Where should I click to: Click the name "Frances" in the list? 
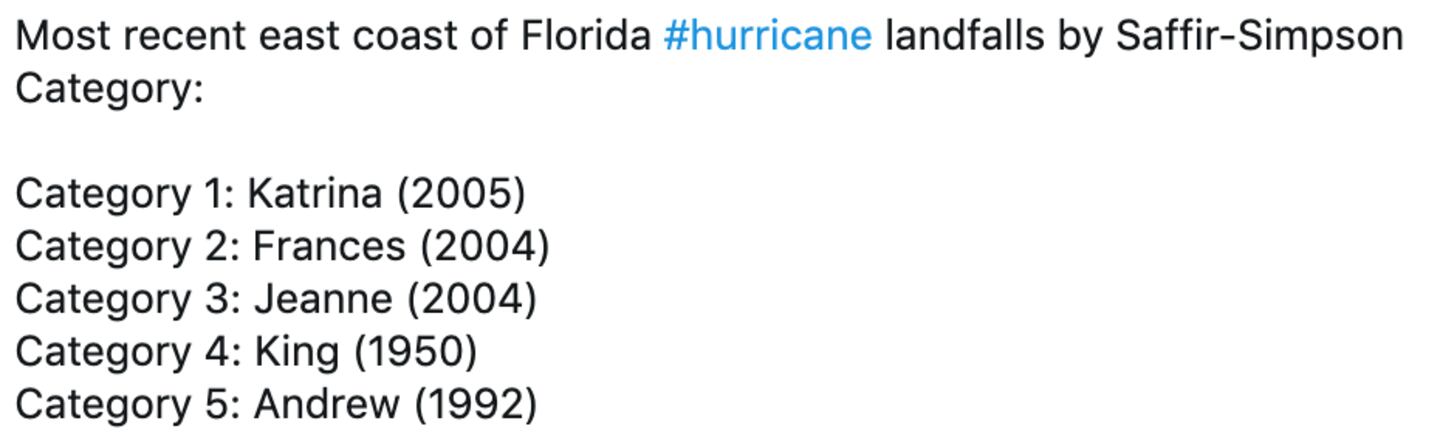coord(329,246)
